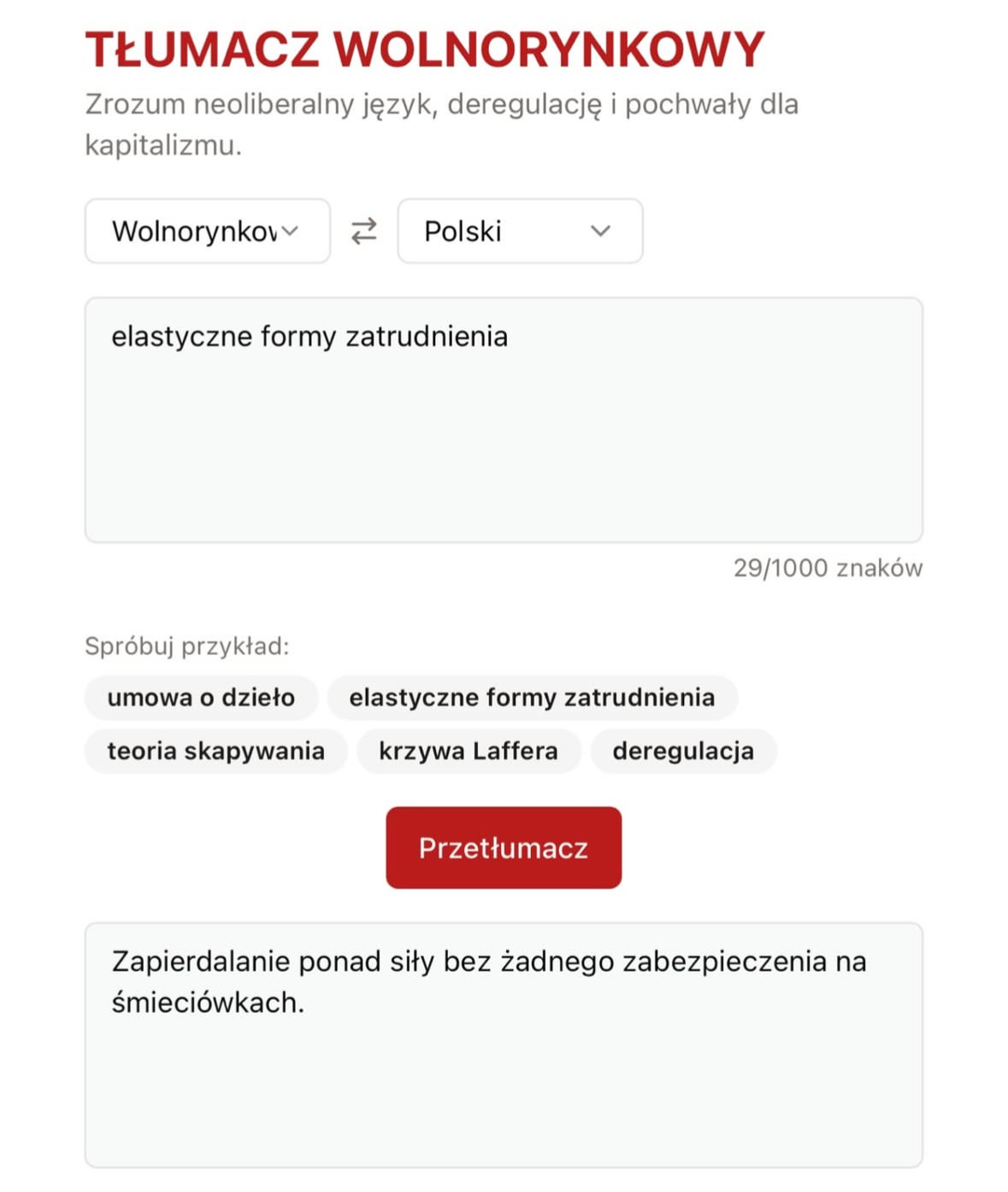Image resolution: width=1008 pixels, height=1192 pixels.
Task: Open the Polski target language dropdown
Action: [x=519, y=231]
